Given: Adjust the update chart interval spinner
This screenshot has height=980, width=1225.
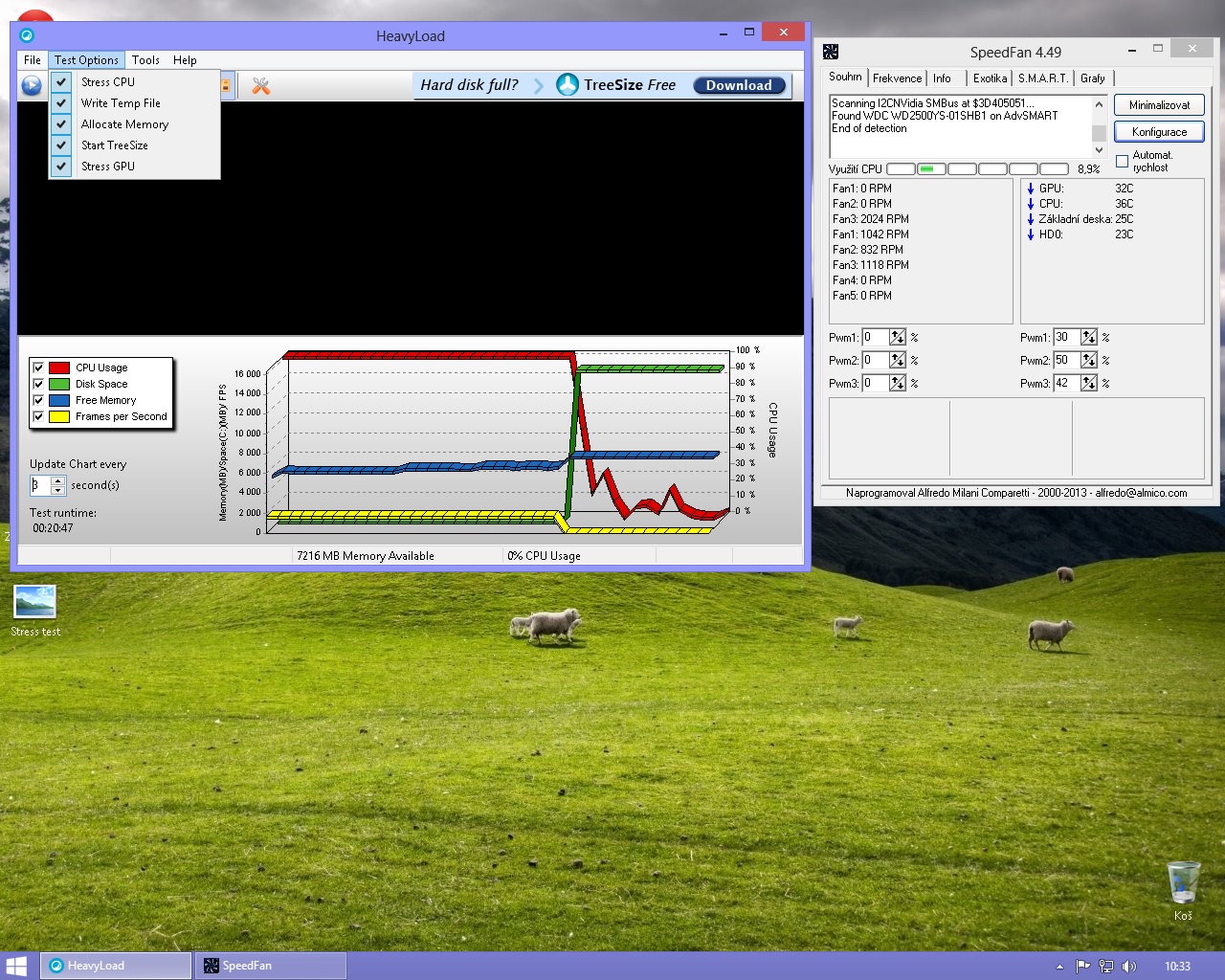Looking at the screenshot, I should click(x=57, y=485).
